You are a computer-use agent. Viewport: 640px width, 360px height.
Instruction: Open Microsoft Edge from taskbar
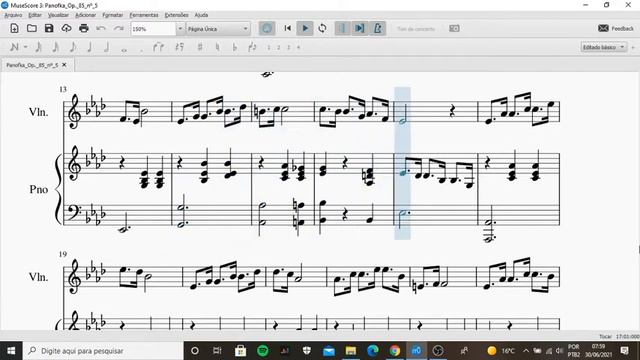(372, 351)
